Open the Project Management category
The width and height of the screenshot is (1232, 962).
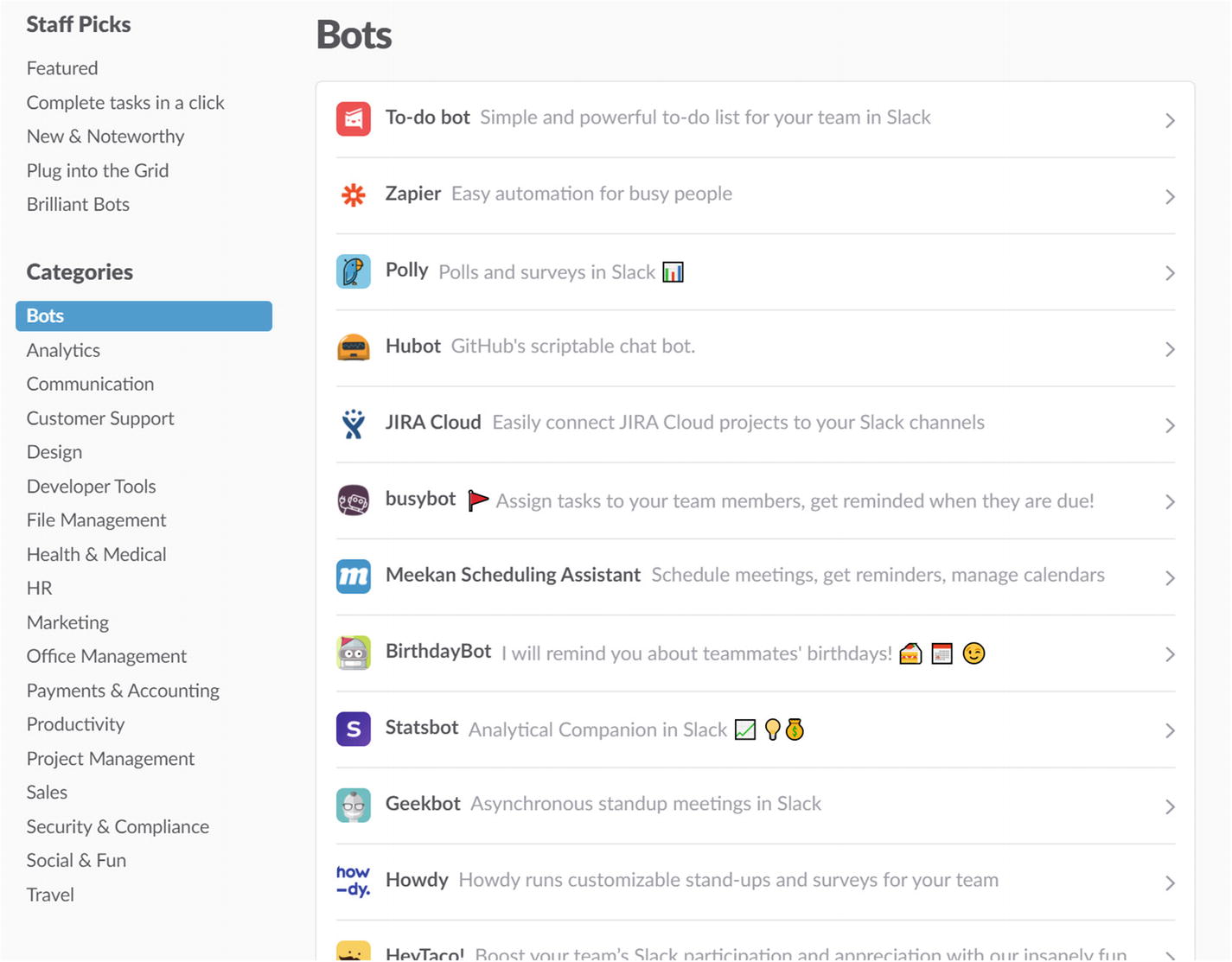tap(110, 759)
